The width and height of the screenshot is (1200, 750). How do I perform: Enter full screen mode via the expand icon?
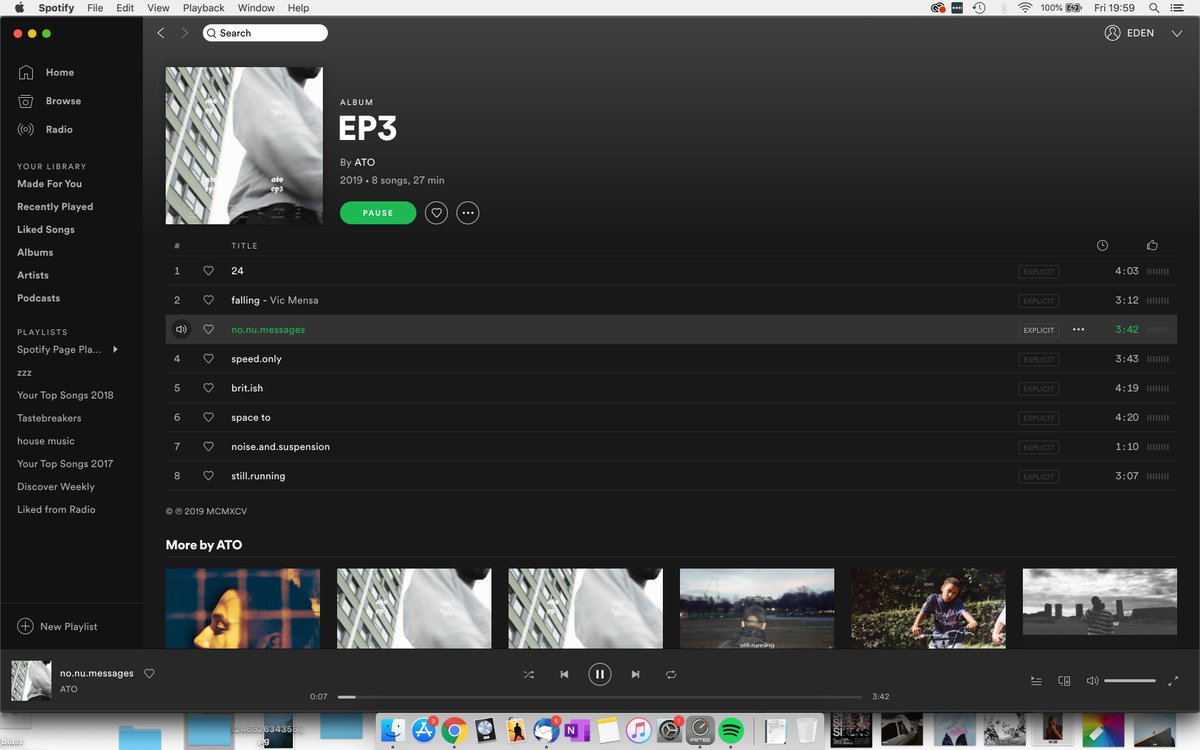click(1173, 681)
